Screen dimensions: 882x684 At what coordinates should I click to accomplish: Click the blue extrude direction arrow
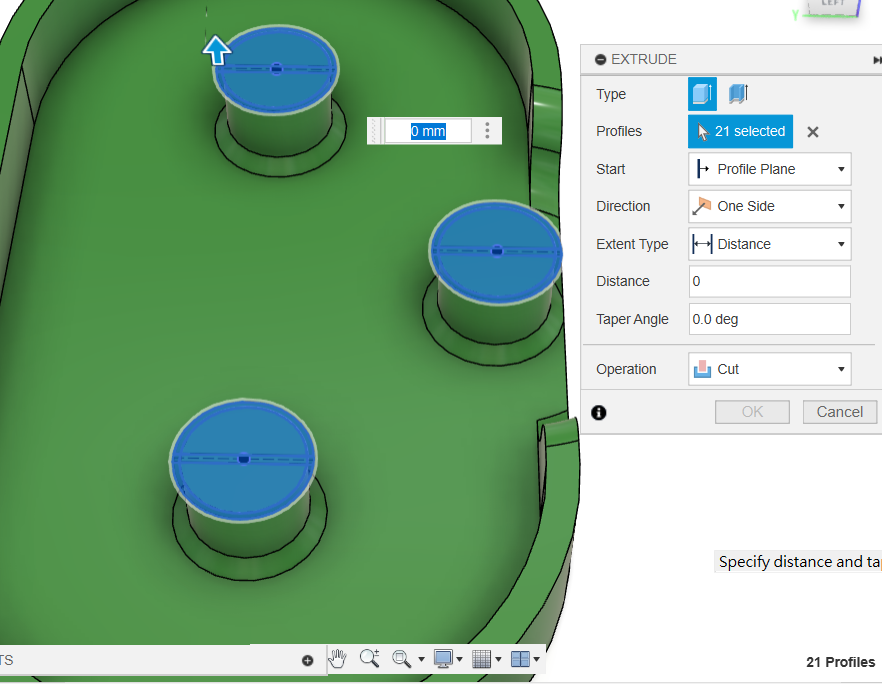coord(217,50)
